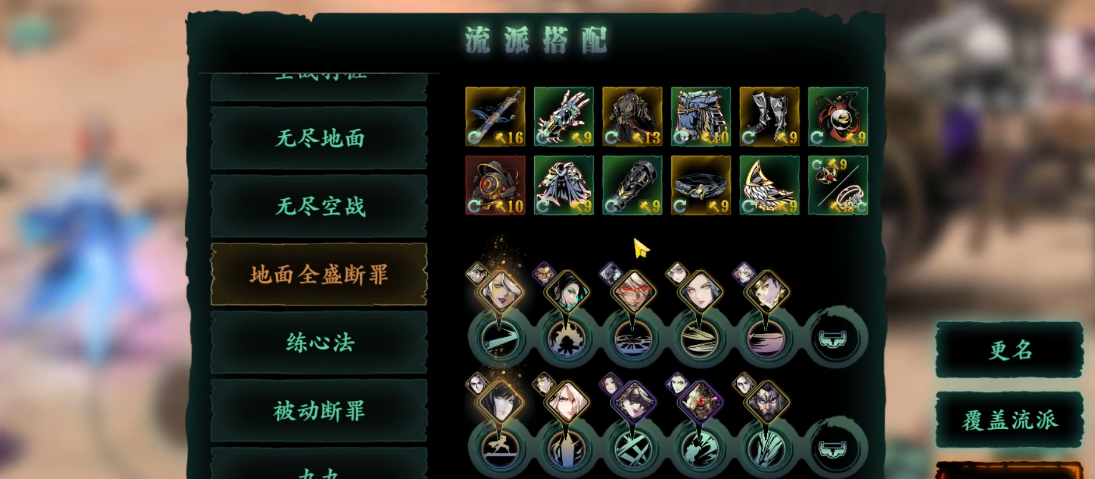
Task: Choose the 练心法 build entry
Action: tap(319, 342)
